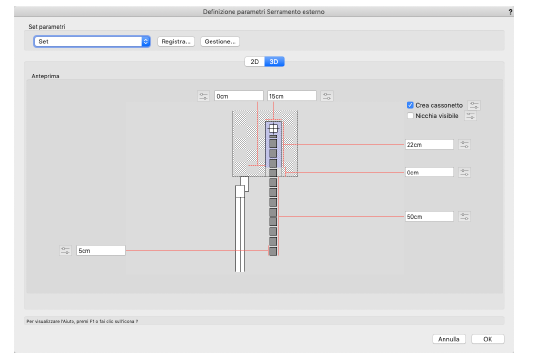
Task: Open settings icon right of 15cm field
Action: [327, 96]
